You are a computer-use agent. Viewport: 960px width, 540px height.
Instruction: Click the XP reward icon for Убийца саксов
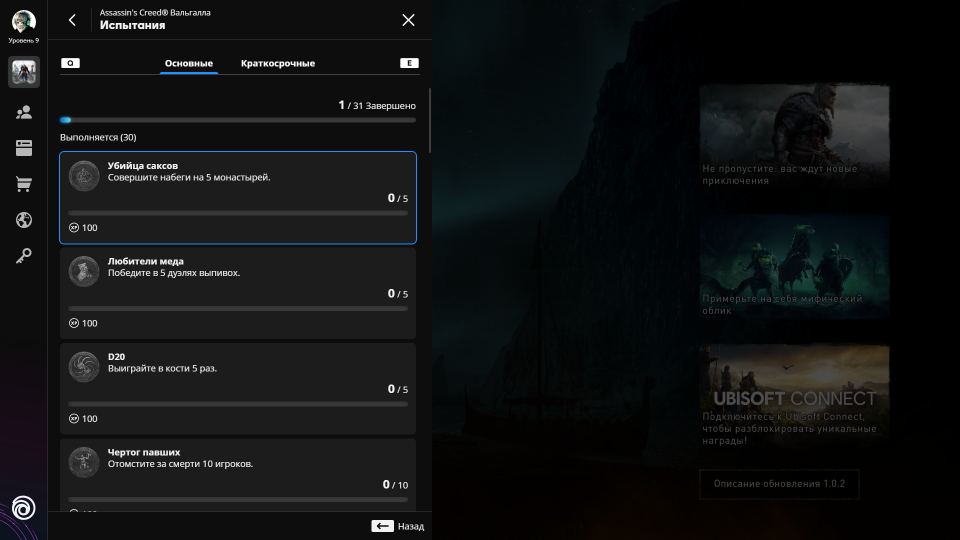[x=74, y=228]
